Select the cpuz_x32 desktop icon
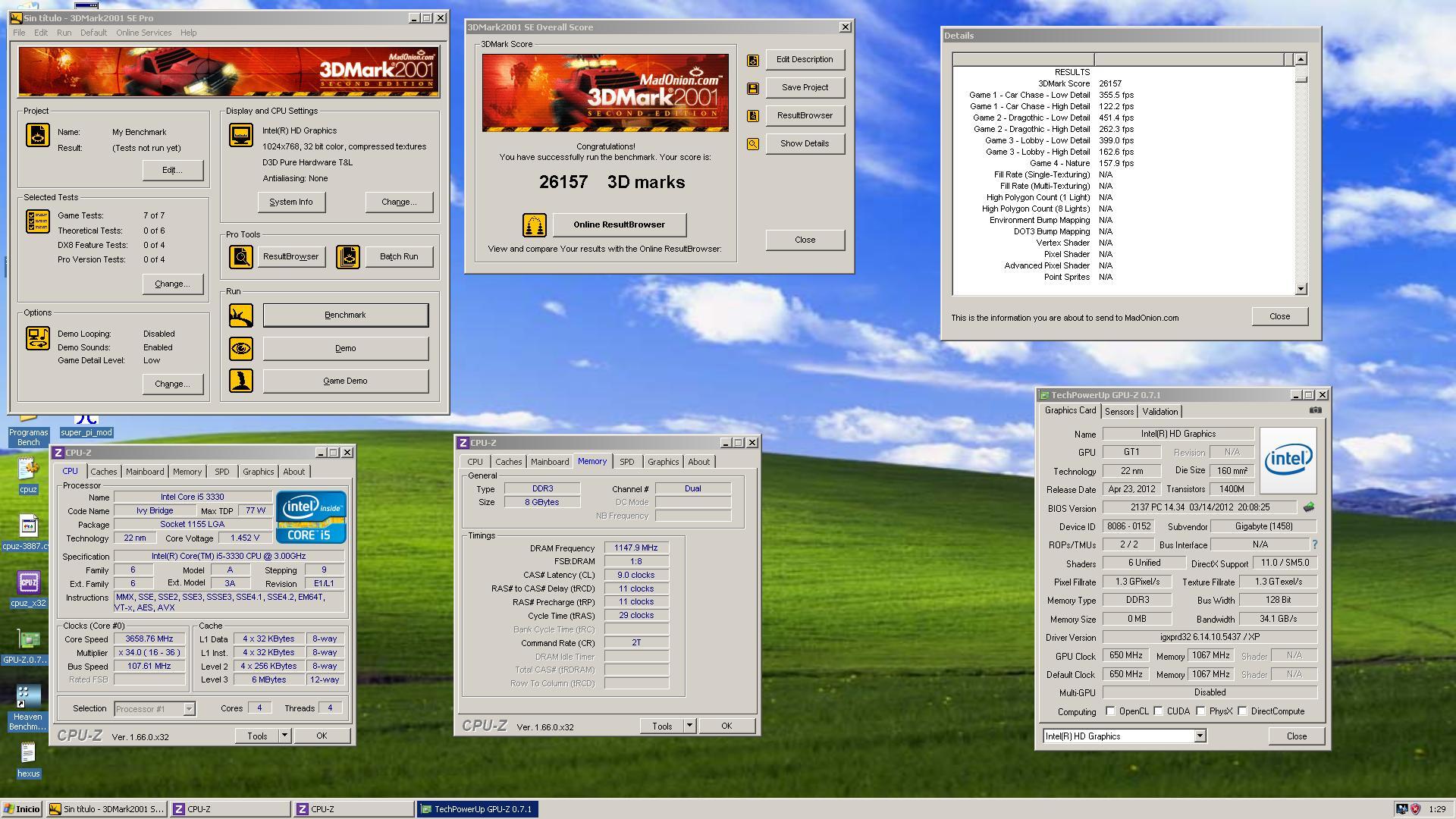 pyautogui.click(x=28, y=589)
